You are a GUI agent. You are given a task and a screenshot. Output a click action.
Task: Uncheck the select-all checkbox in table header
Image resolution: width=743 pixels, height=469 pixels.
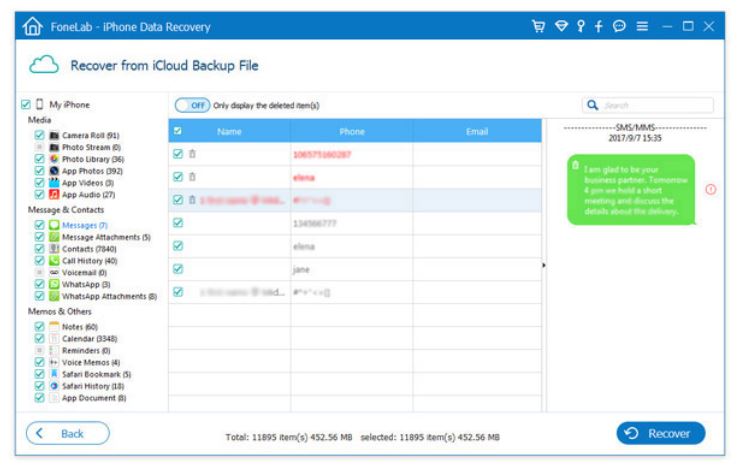[178, 131]
